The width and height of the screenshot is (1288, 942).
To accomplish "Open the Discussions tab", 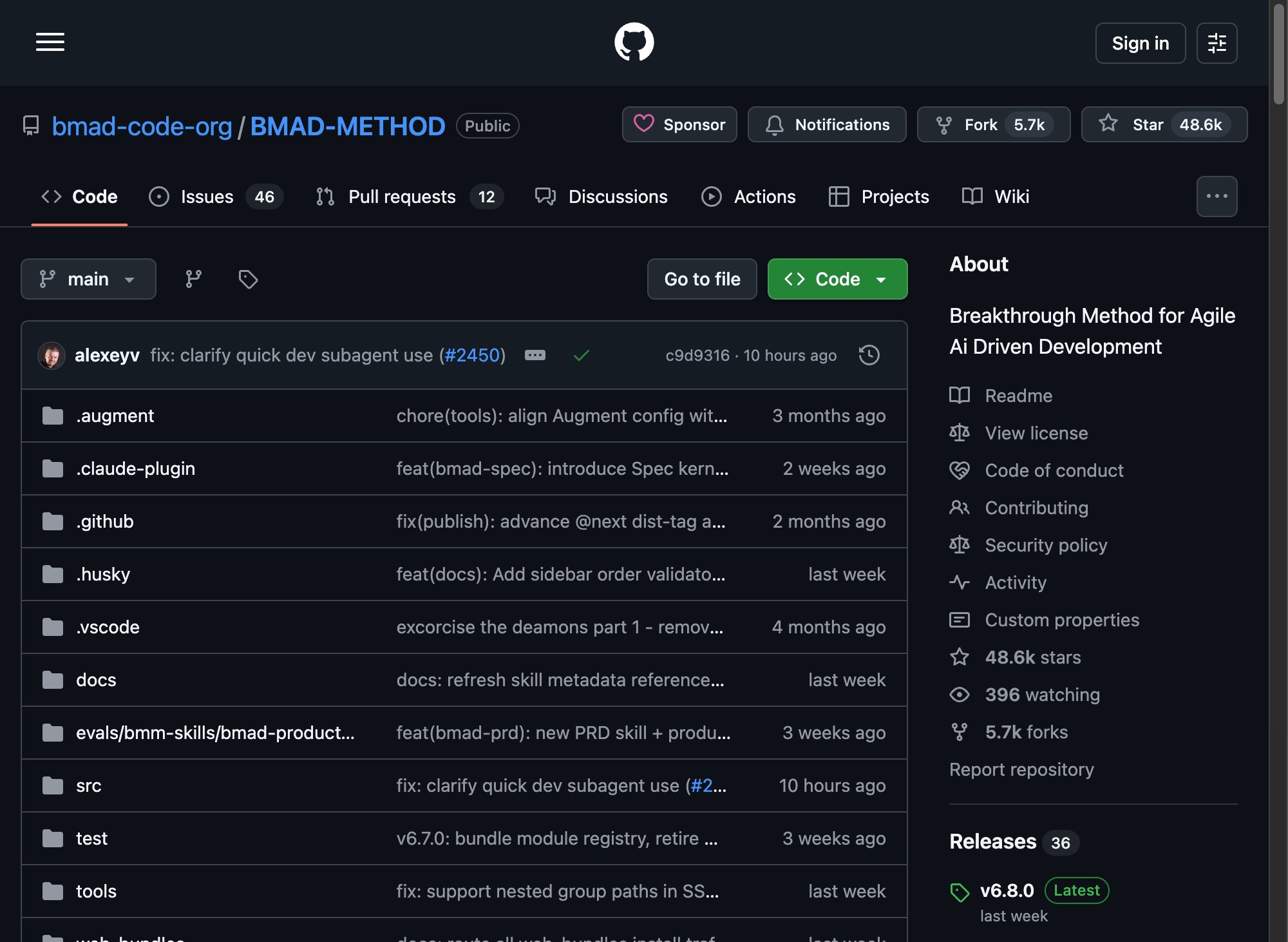I will tap(601, 197).
